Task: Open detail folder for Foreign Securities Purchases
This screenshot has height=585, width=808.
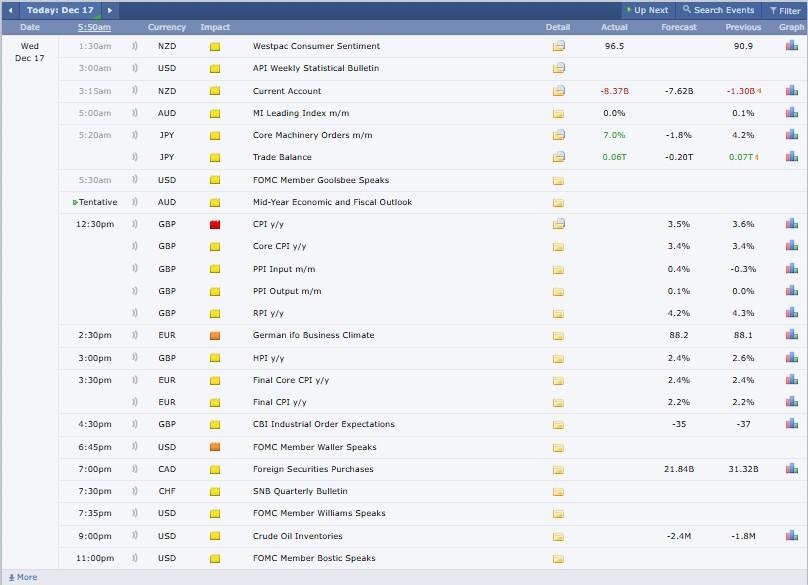Action: click(x=558, y=469)
